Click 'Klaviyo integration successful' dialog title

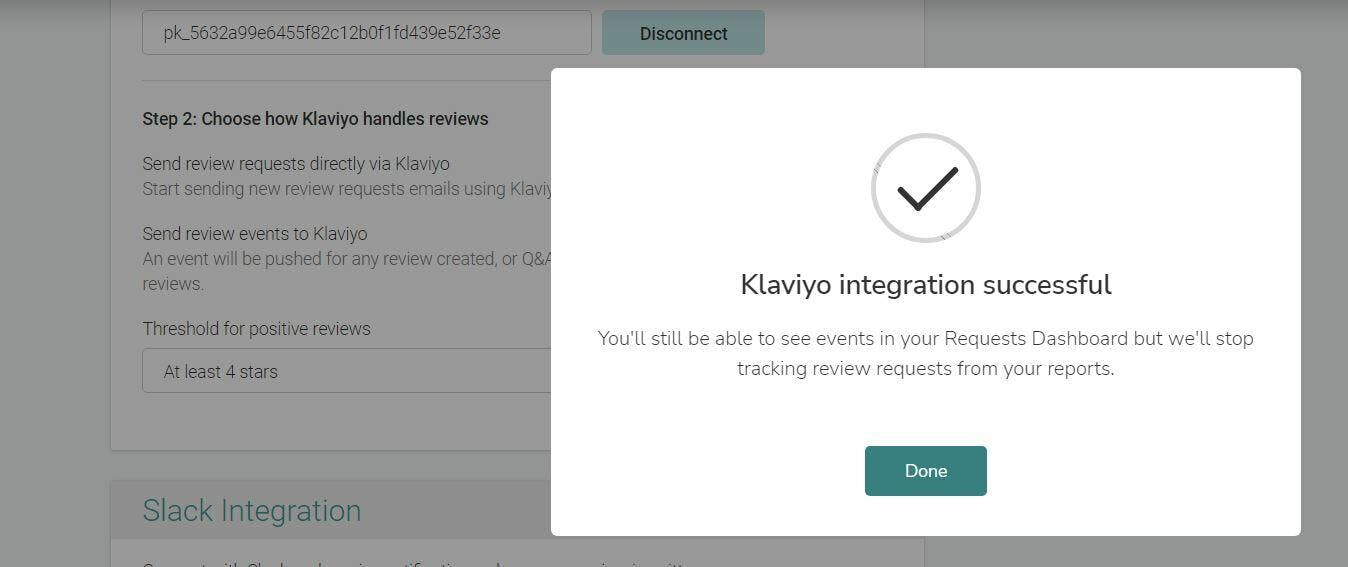[925, 285]
